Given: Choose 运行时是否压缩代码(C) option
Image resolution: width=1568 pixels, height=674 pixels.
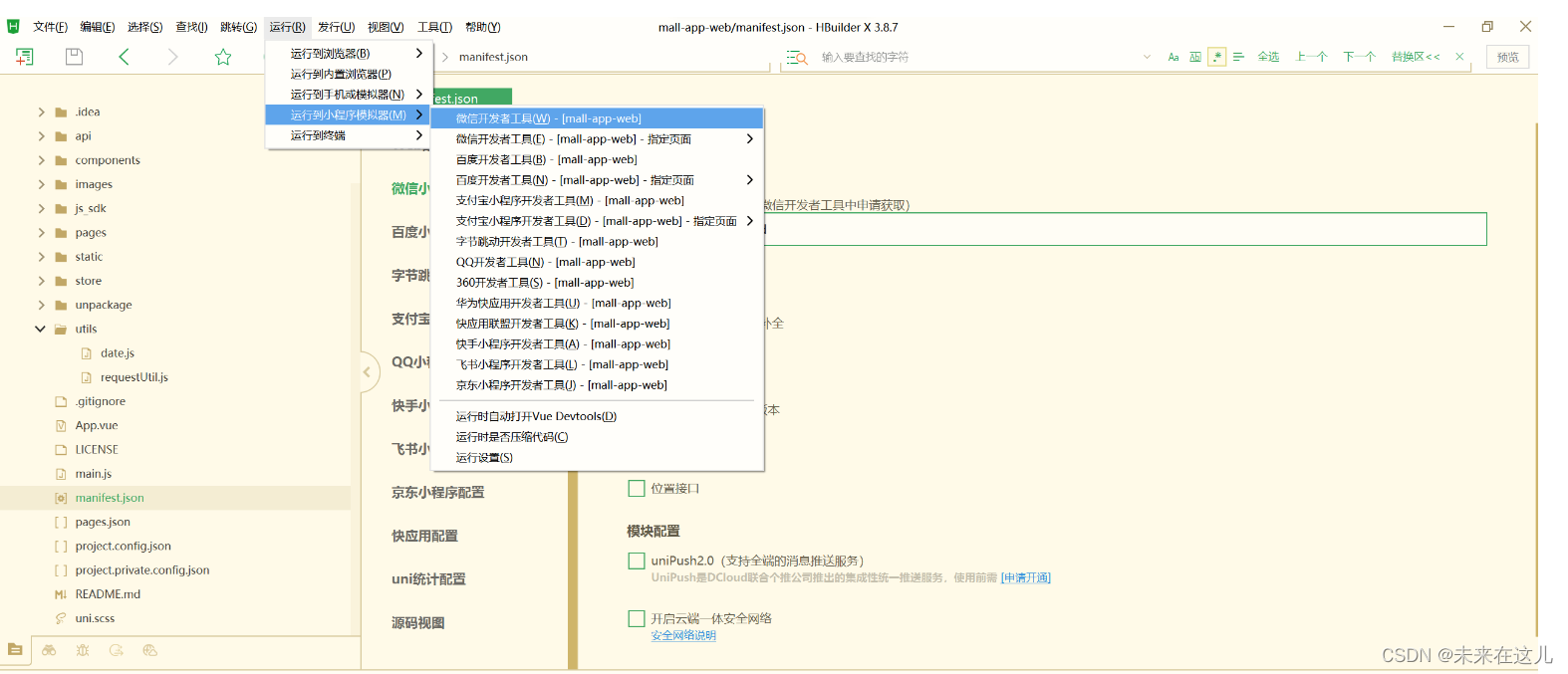Looking at the screenshot, I should coord(597,437).
